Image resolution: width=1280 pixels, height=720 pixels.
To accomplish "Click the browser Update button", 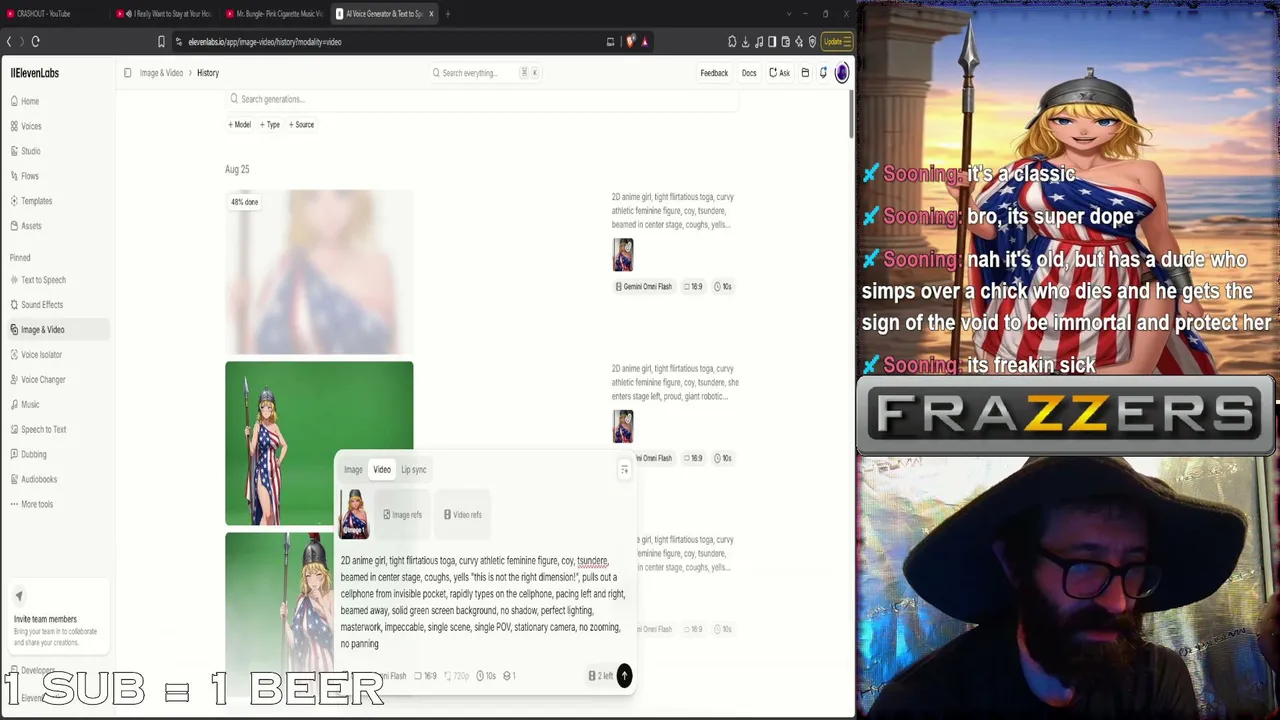I will click(836, 42).
